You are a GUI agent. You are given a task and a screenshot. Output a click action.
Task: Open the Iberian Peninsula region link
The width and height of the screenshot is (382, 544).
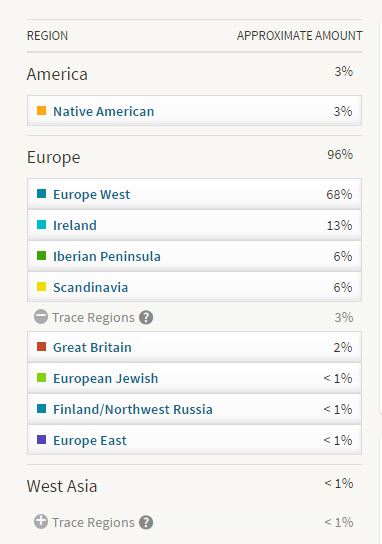click(x=107, y=256)
